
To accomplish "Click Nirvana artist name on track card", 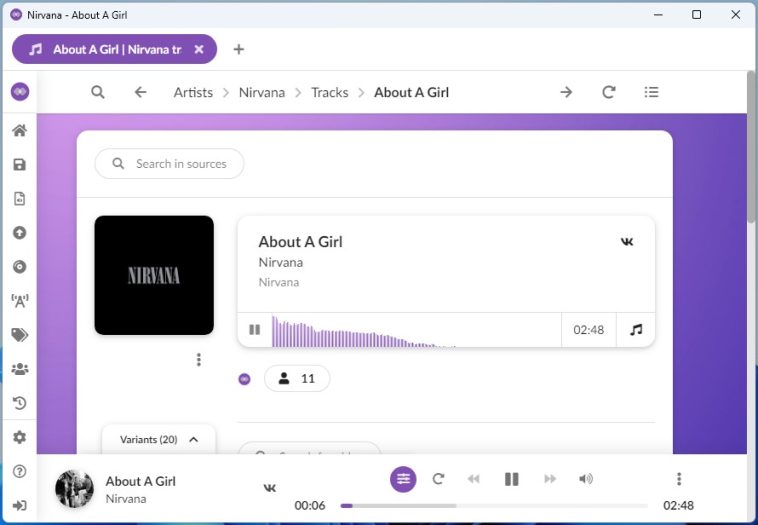I will click(x=281, y=262).
